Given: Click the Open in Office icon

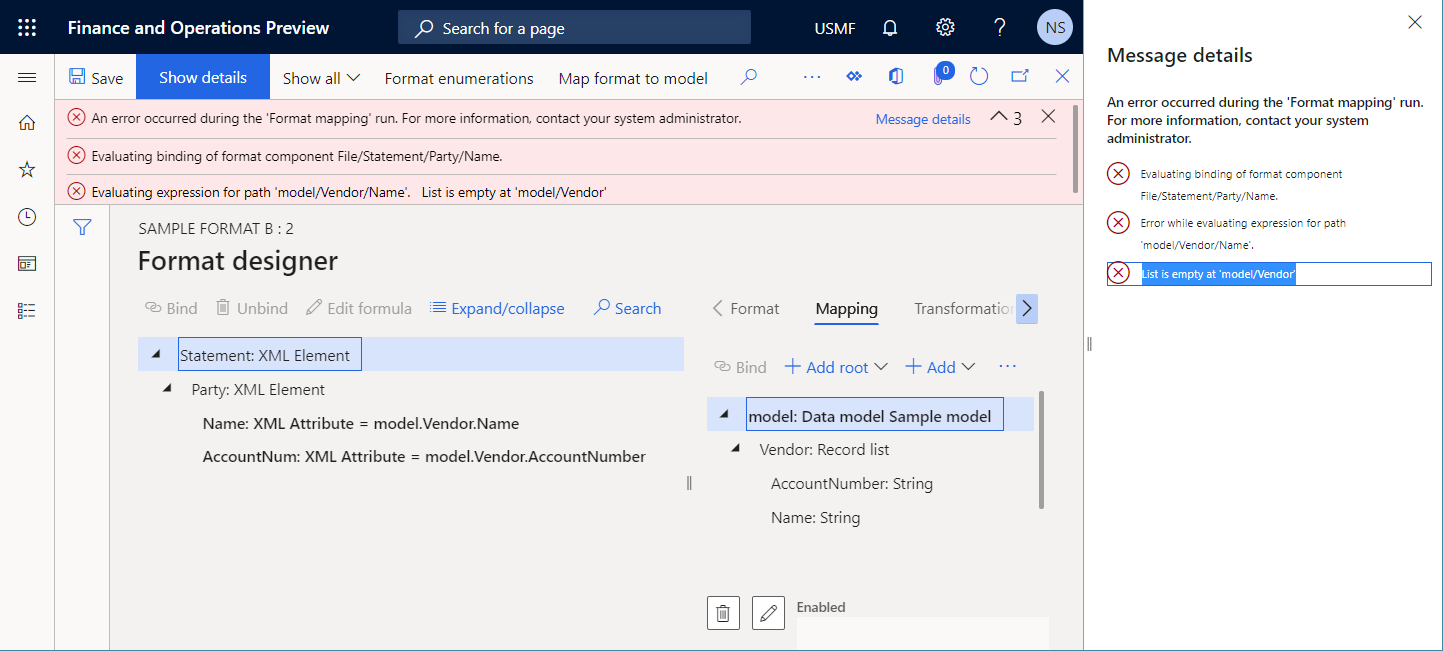Looking at the screenshot, I should [896, 77].
